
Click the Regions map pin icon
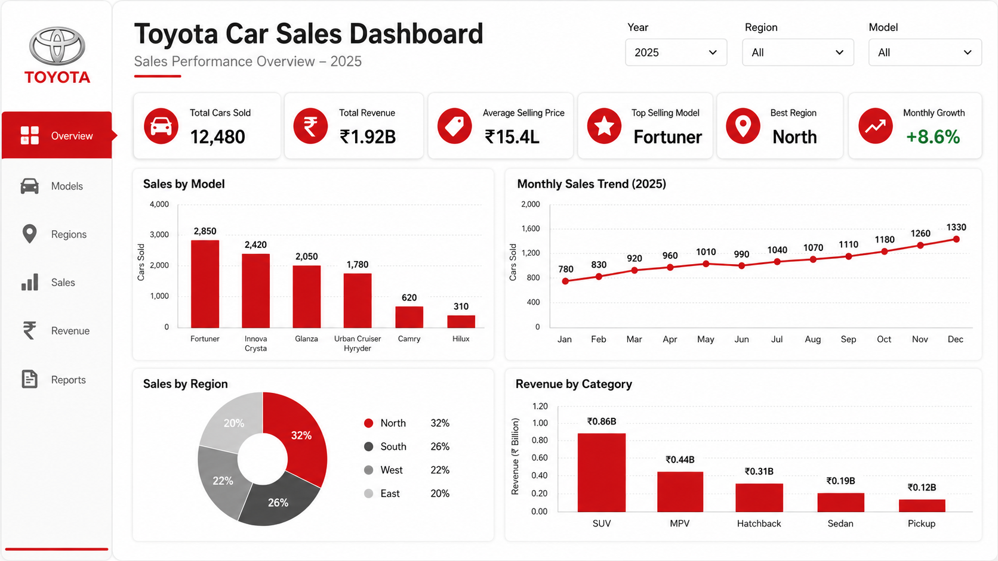click(x=29, y=234)
